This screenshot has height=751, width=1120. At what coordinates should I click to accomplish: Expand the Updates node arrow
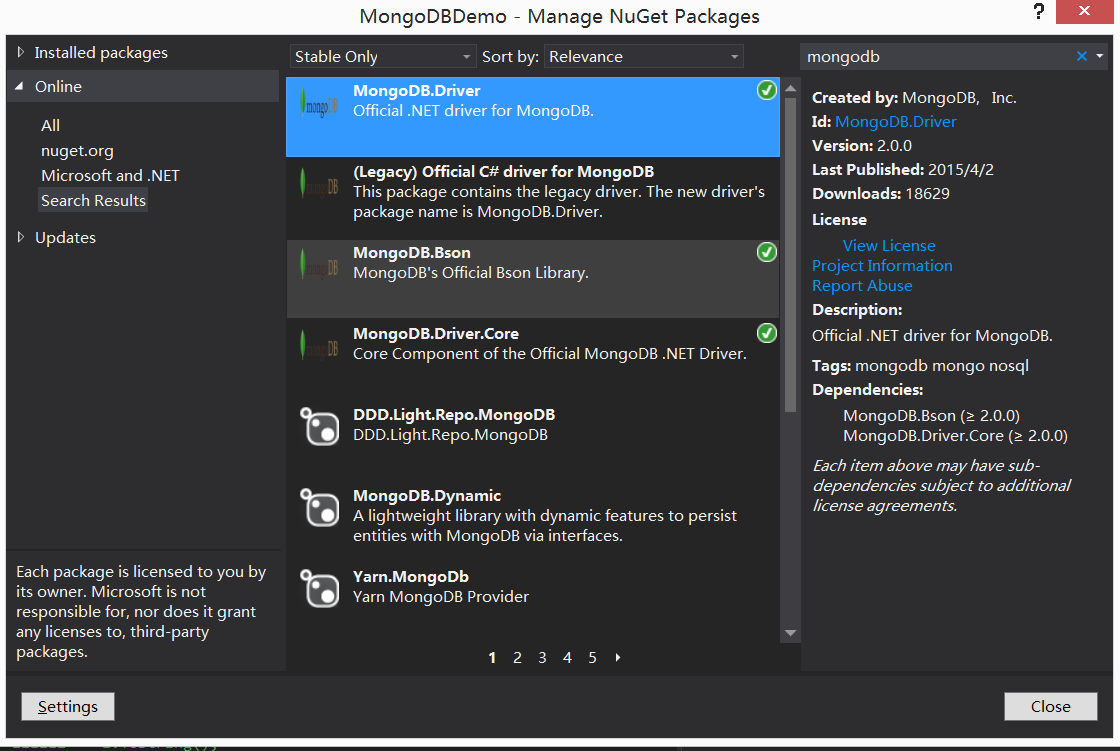pyautogui.click(x=20, y=237)
